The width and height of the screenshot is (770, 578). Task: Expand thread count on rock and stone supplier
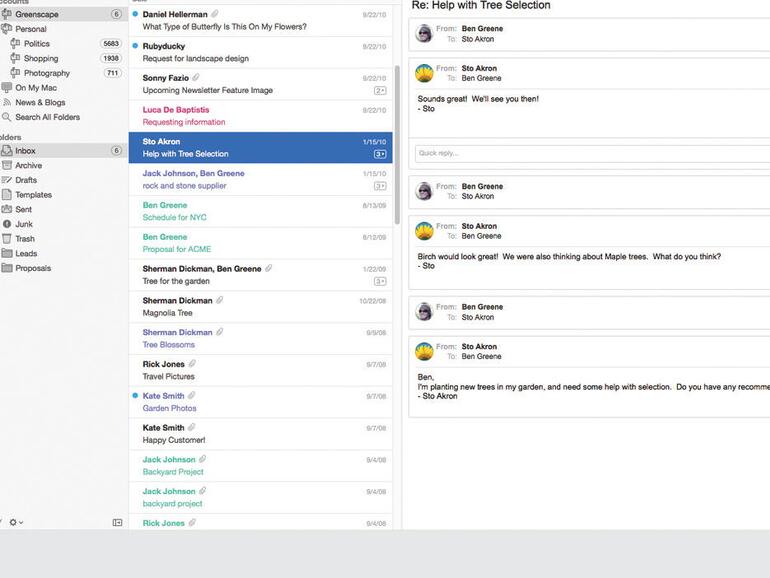[x=380, y=186]
